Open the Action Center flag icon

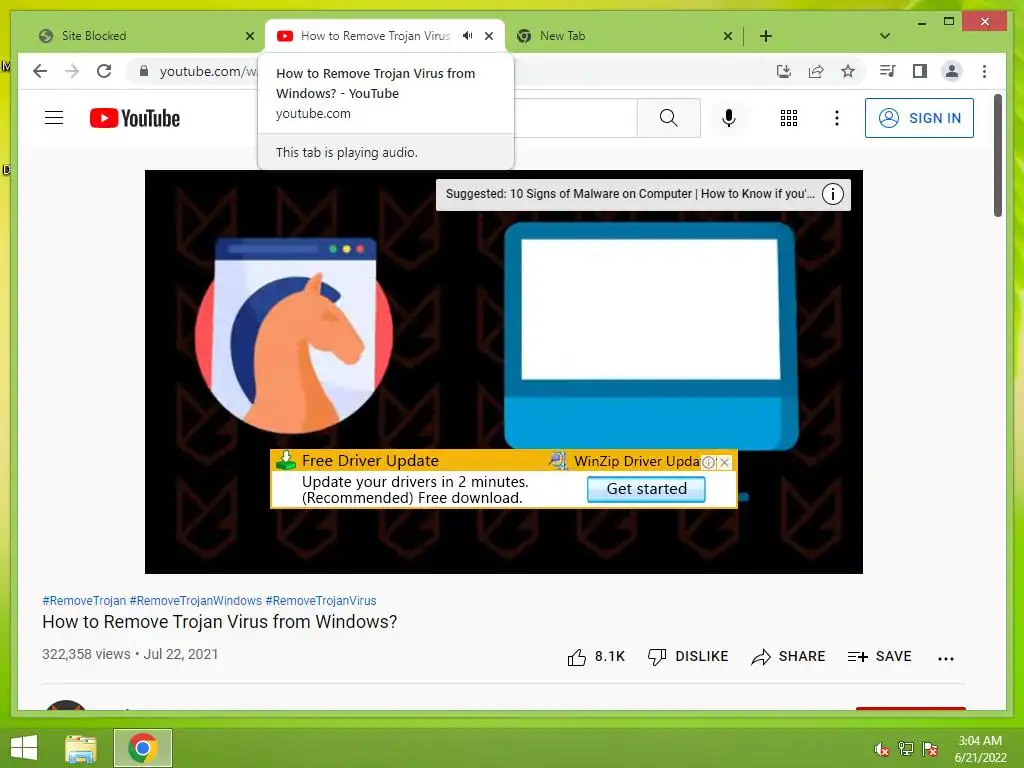pyautogui.click(x=929, y=749)
